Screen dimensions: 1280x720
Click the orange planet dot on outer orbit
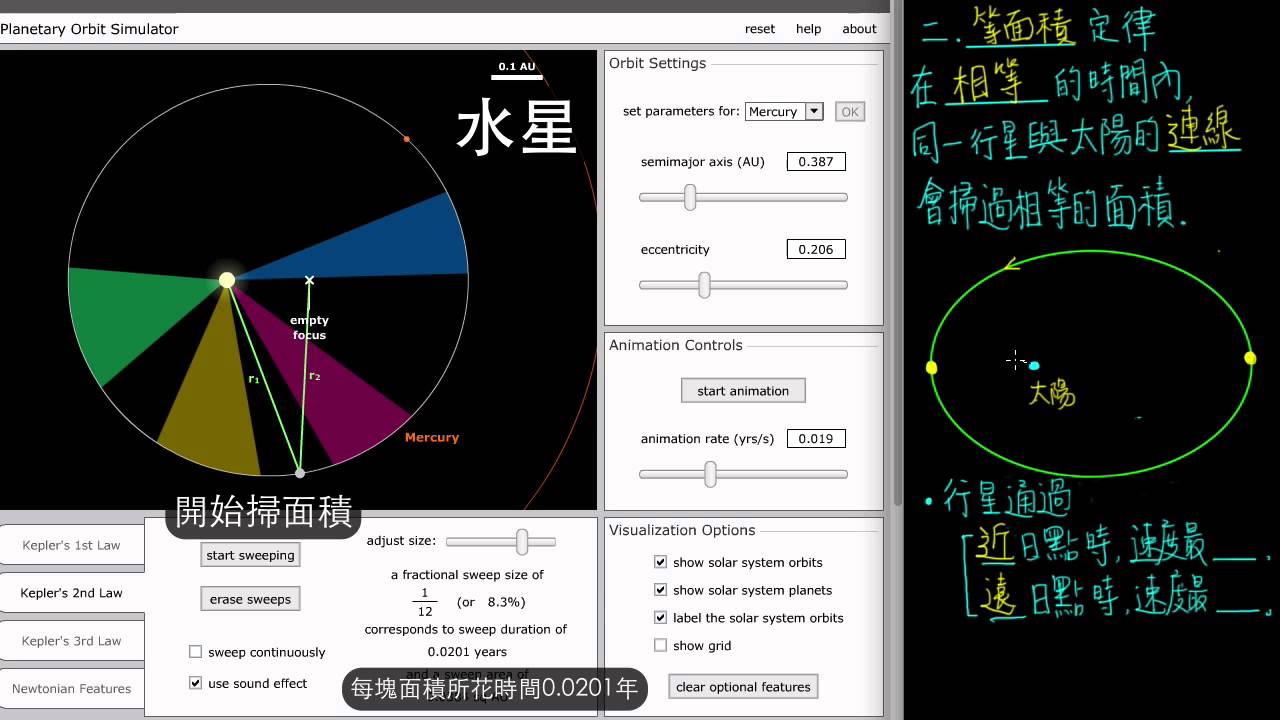click(406, 139)
